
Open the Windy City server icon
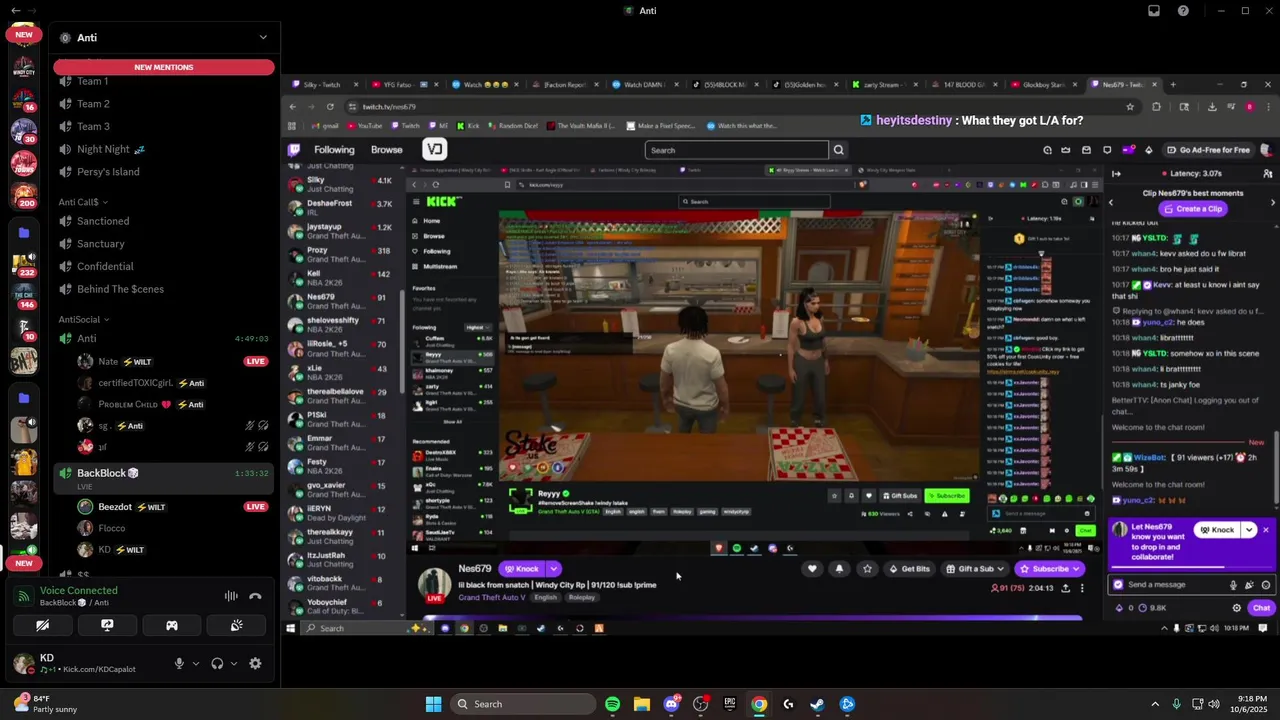point(23,68)
